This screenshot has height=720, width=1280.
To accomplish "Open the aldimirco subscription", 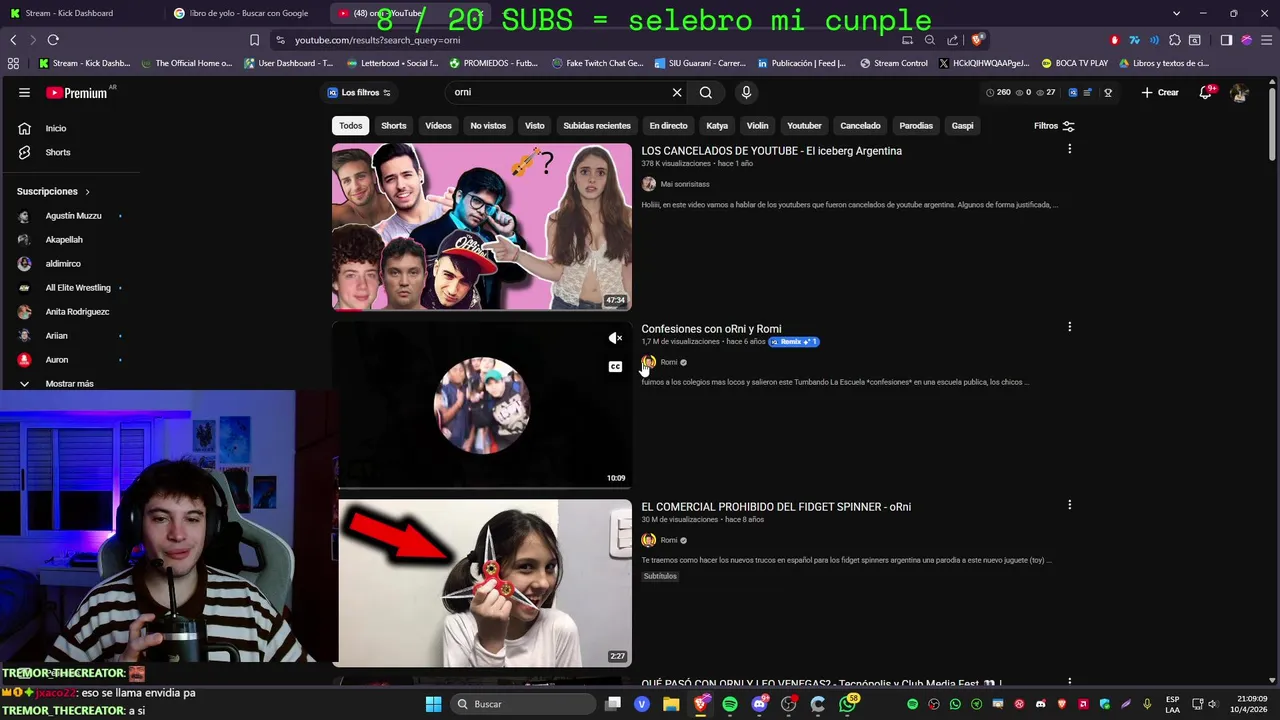I will (63, 264).
